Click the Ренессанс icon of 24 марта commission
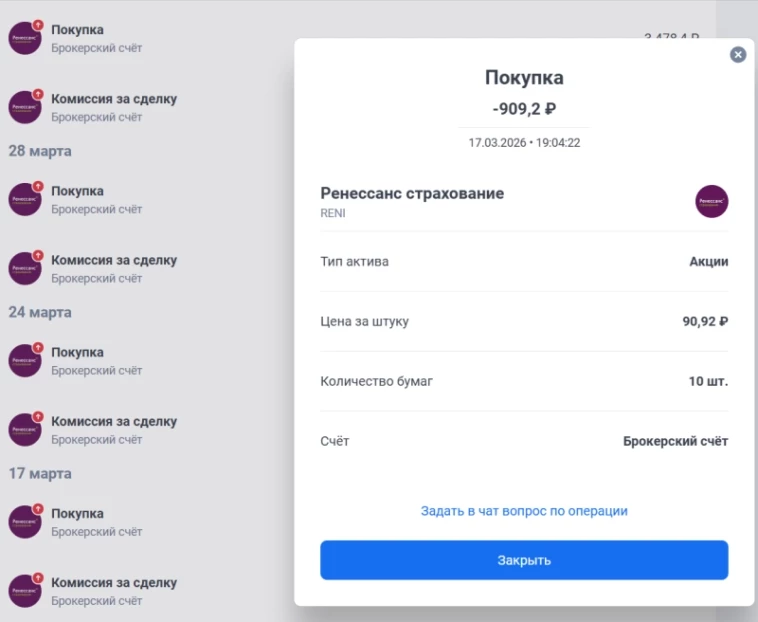 click(25, 430)
